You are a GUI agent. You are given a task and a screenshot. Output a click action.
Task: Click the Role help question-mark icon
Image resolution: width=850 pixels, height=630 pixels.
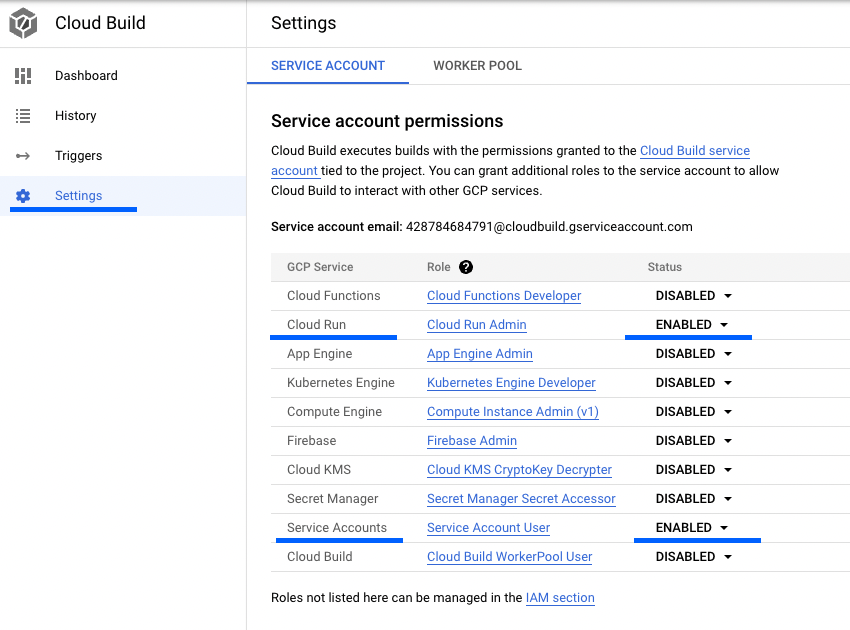(466, 267)
